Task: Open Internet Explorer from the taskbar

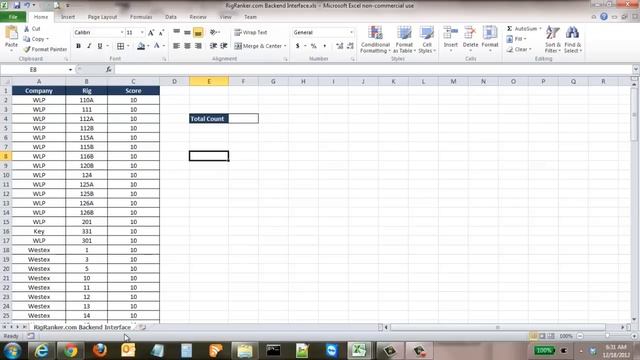Action: point(41,351)
